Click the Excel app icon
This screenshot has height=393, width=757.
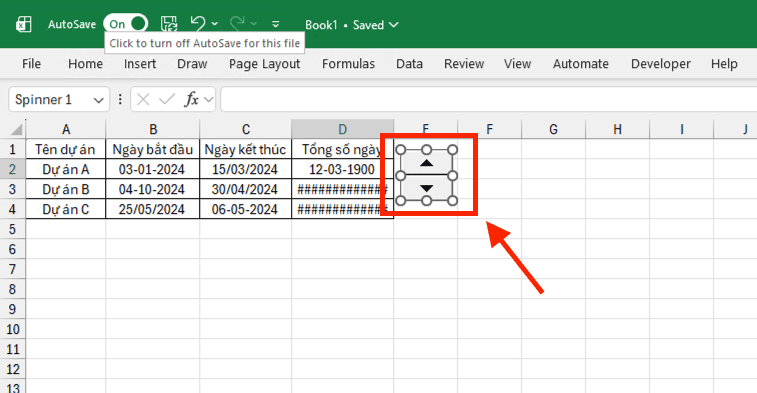24,24
